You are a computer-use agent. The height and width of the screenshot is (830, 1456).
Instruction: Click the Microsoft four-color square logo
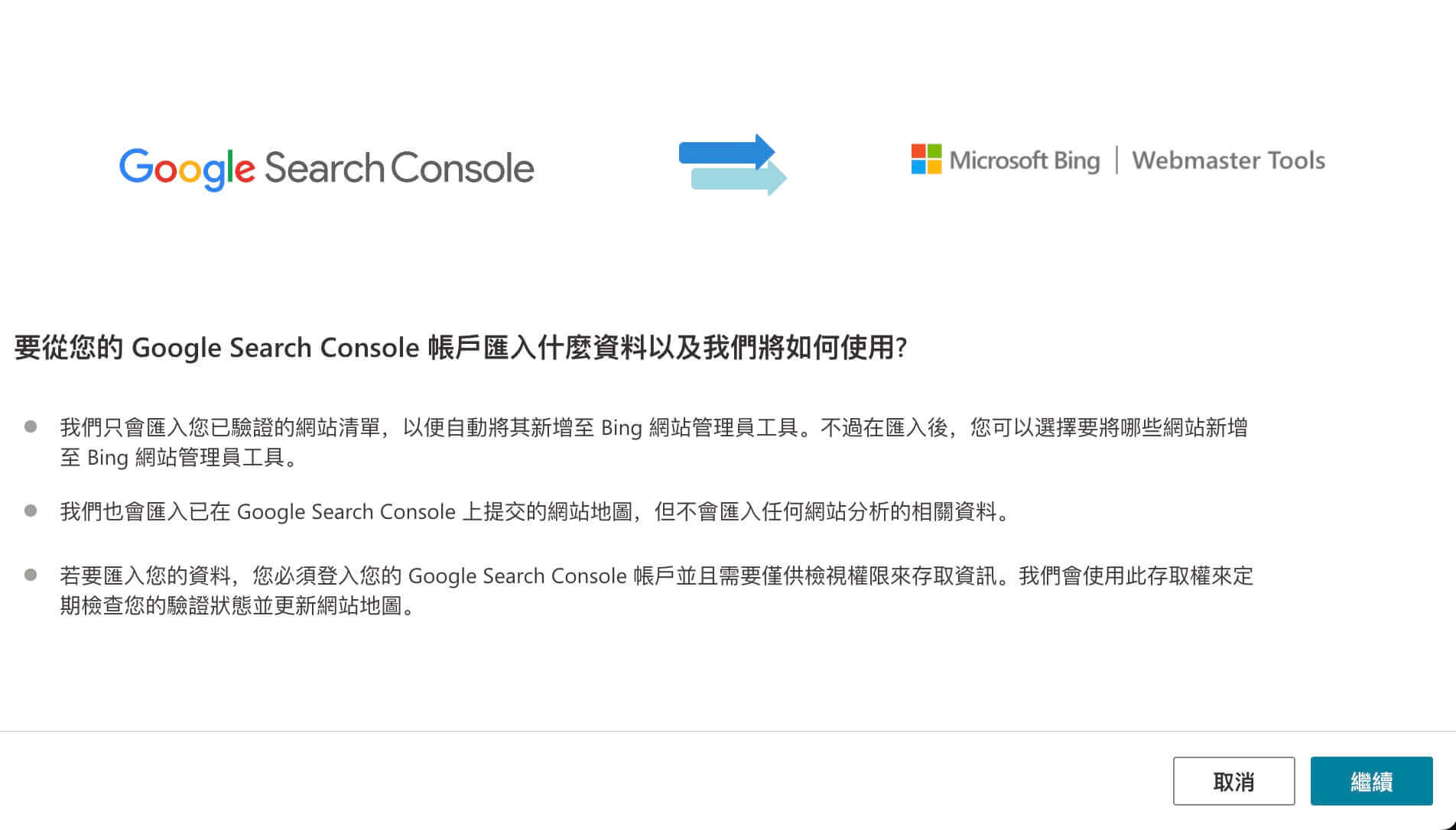pyautogui.click(x=926, y=159)
